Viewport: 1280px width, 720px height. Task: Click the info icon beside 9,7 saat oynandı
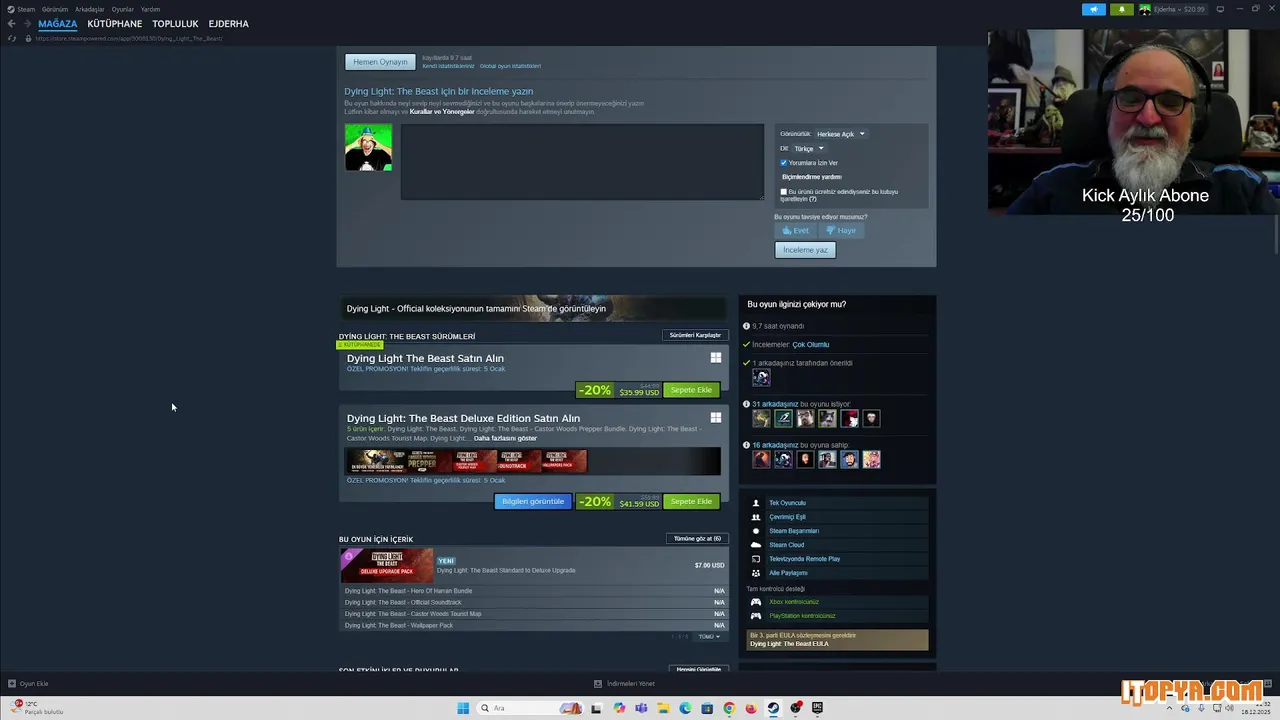click(746, 326)
